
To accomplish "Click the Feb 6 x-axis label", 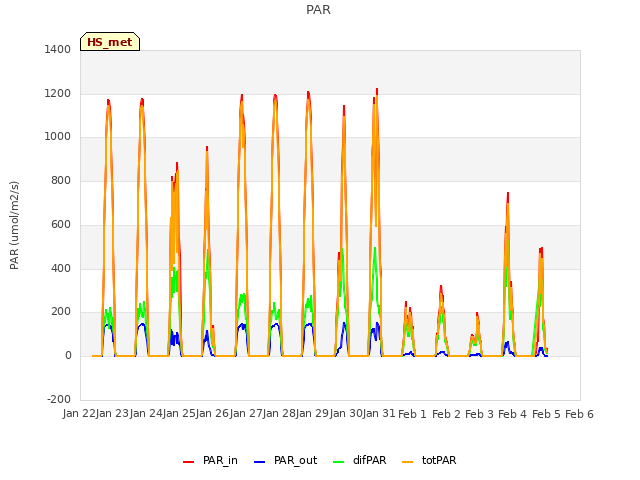I will tap(579, 414).
